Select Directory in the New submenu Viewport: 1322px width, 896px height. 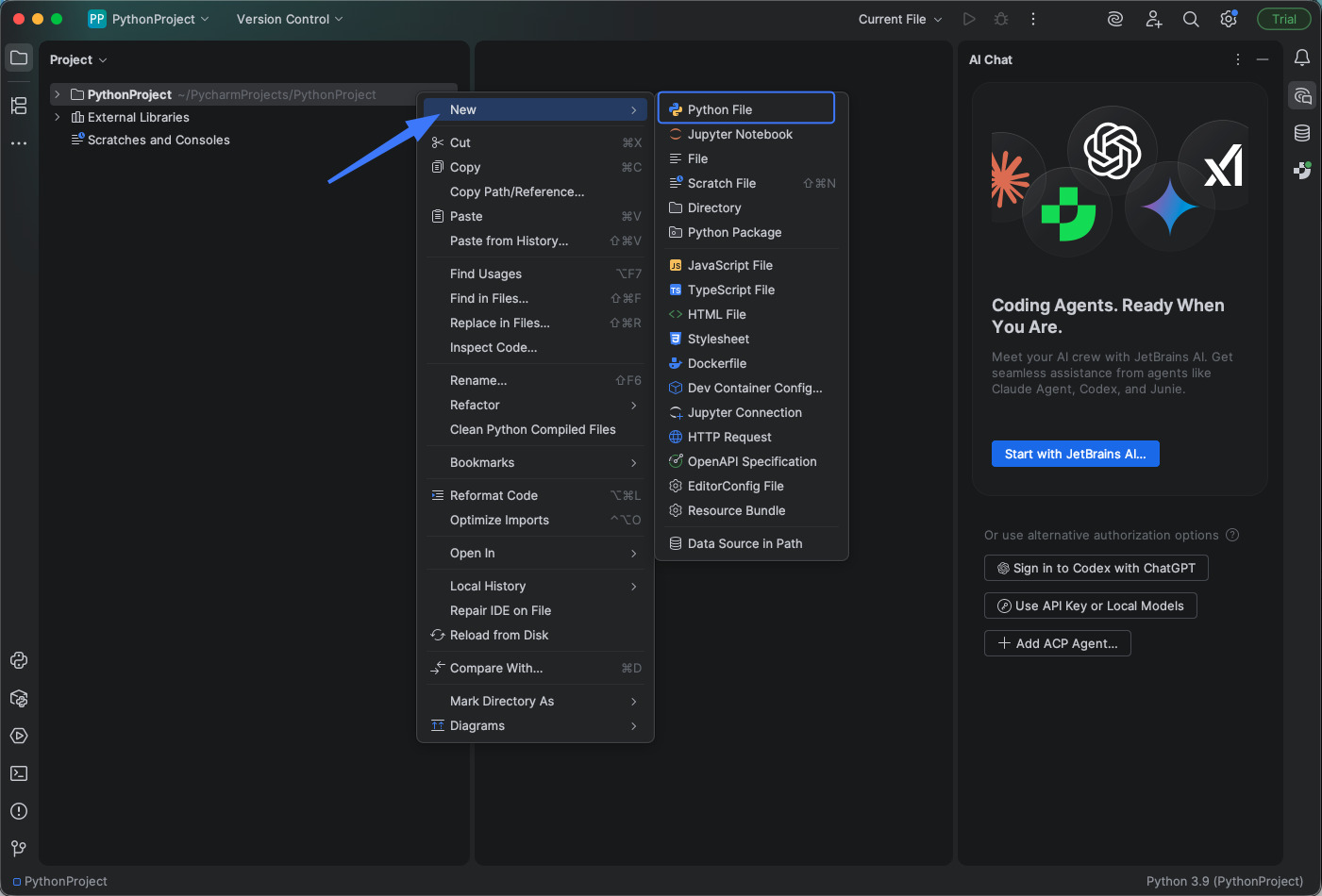(x=751, y=207)
